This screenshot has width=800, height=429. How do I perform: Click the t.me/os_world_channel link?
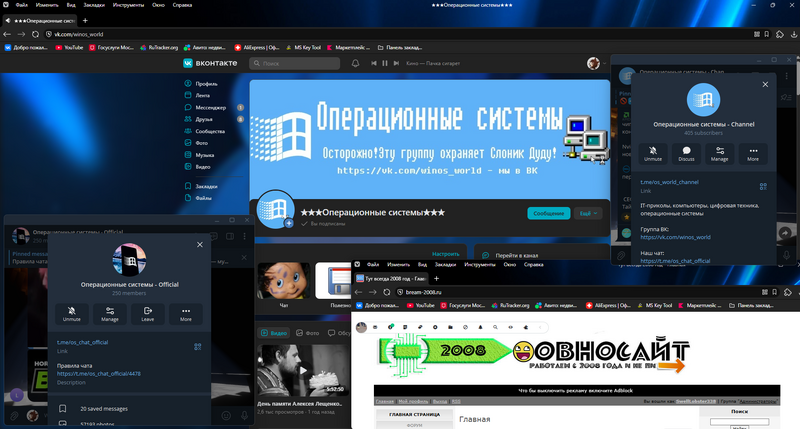click(x=669, y=182)
